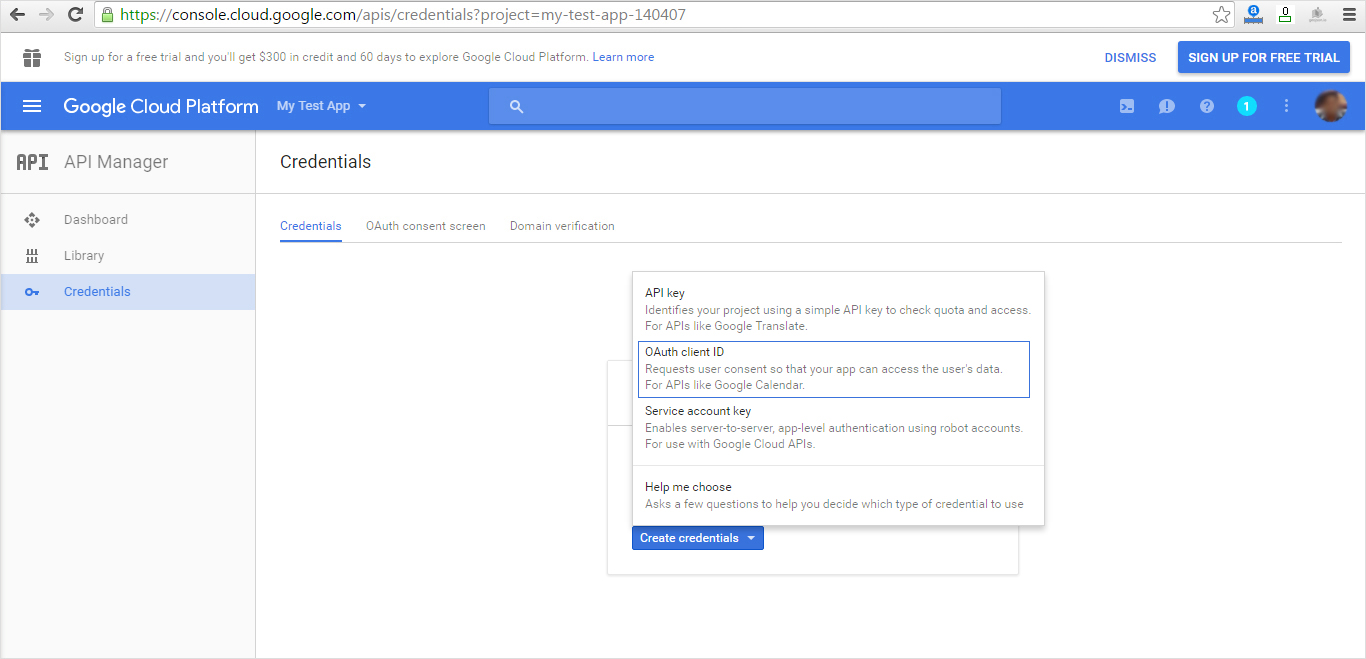Click the Credentials page heading
The width and height of the screenshot is (1366, 659).
point(325,162)
